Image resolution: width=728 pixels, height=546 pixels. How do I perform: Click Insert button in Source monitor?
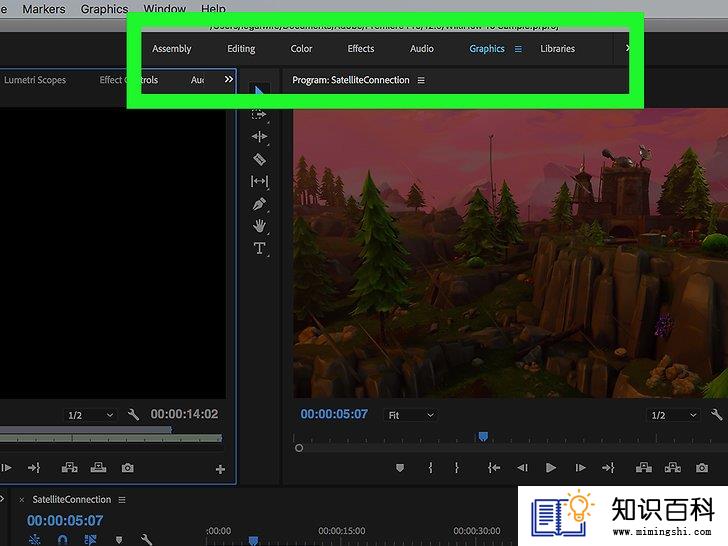coord(70,468)
